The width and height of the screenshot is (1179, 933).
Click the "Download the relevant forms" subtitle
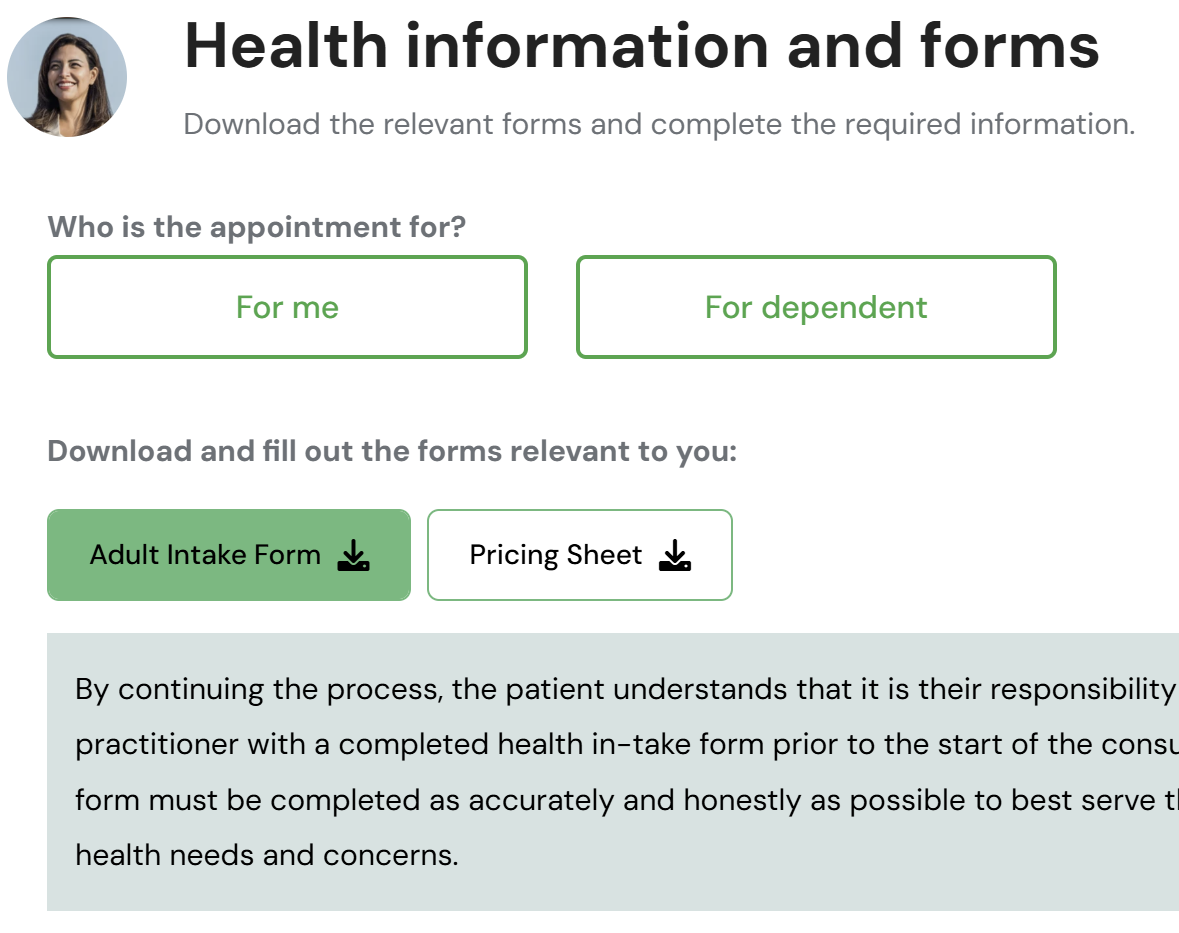[x=659, y=125]
